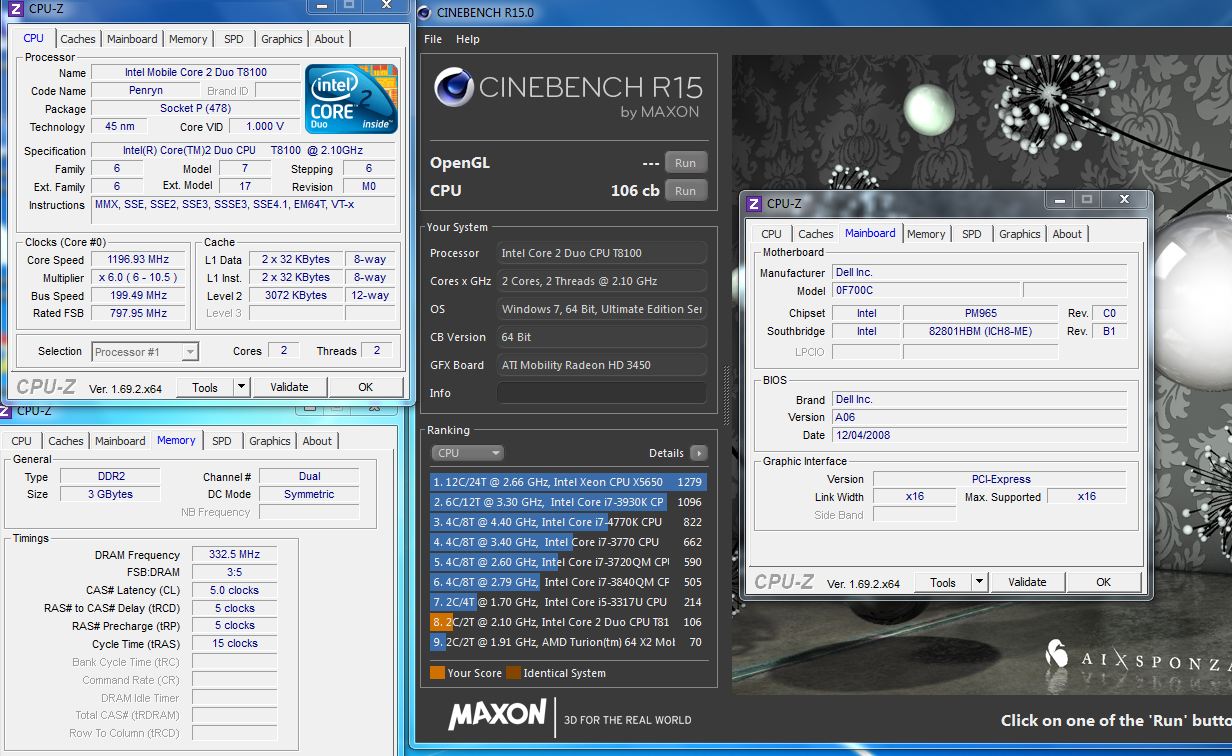The width and height of the screenshot is (1232, 756).
Task: Click the Intel Core 2 Duo inside logo
Action: click(x=352, y=99)
